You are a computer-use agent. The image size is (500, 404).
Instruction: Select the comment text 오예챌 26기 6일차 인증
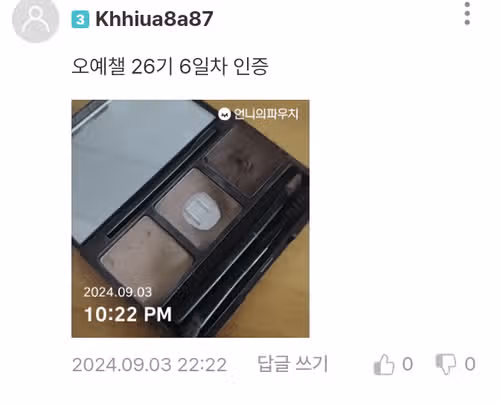pos(170,66)
